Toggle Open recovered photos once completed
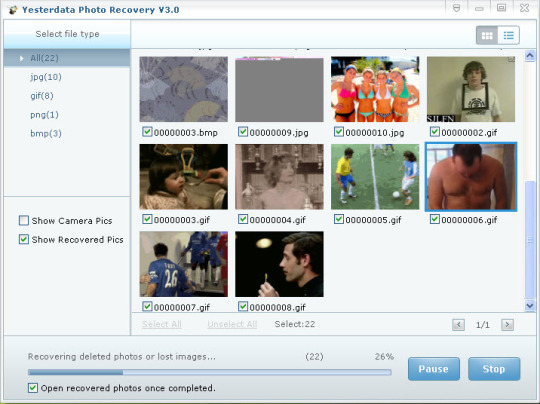This screenshot has height=404, width=540. (x=33, y=388)
